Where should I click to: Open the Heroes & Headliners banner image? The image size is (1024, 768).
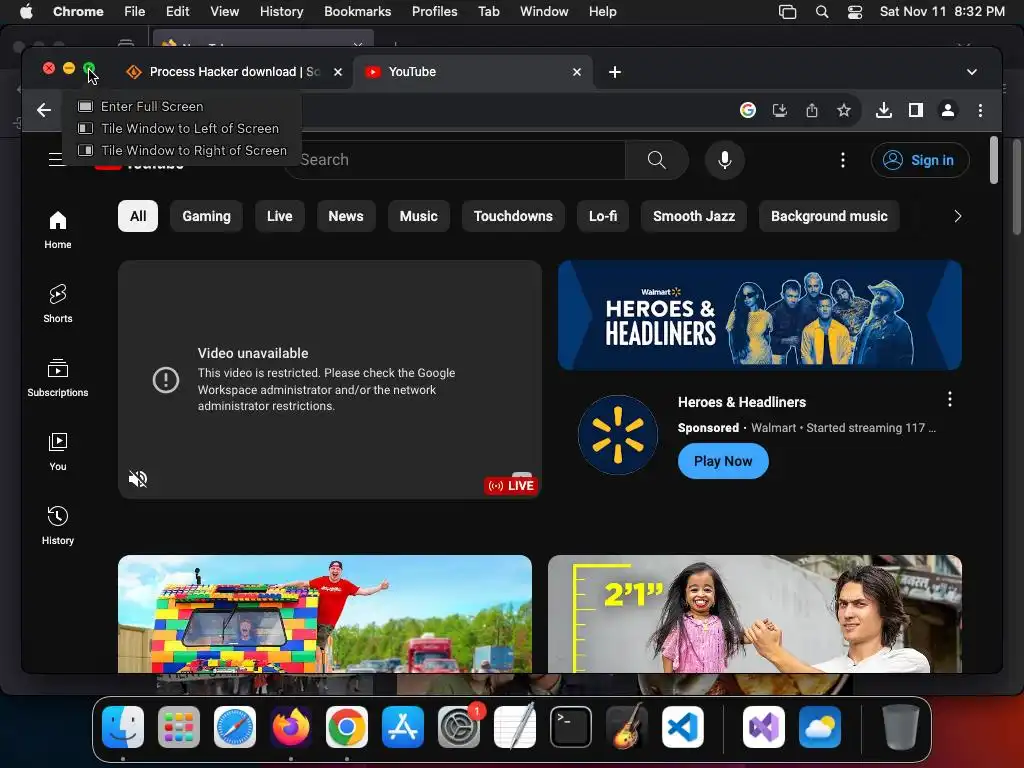760,315
